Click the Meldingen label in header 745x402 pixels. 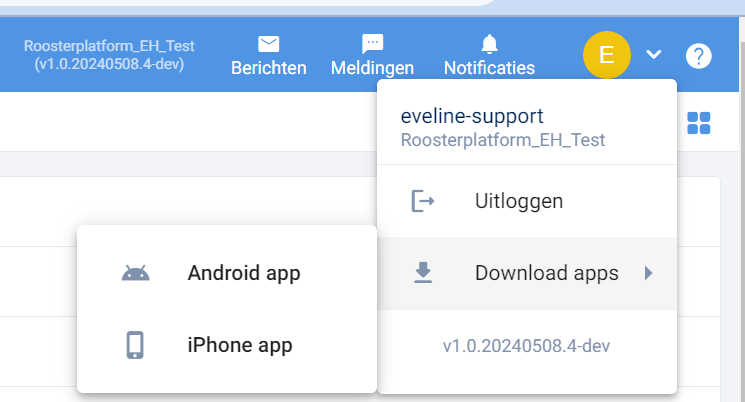(x=372, y=68)
